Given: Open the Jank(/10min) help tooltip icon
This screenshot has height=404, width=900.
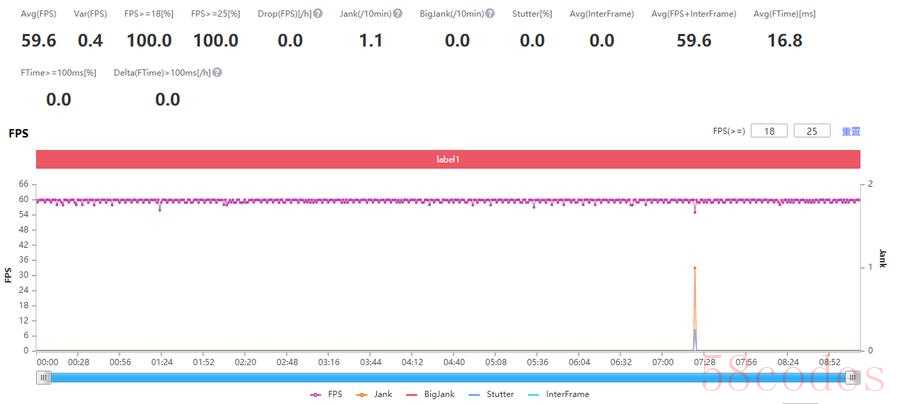Looking at the screenshot, I should point(398,14).
